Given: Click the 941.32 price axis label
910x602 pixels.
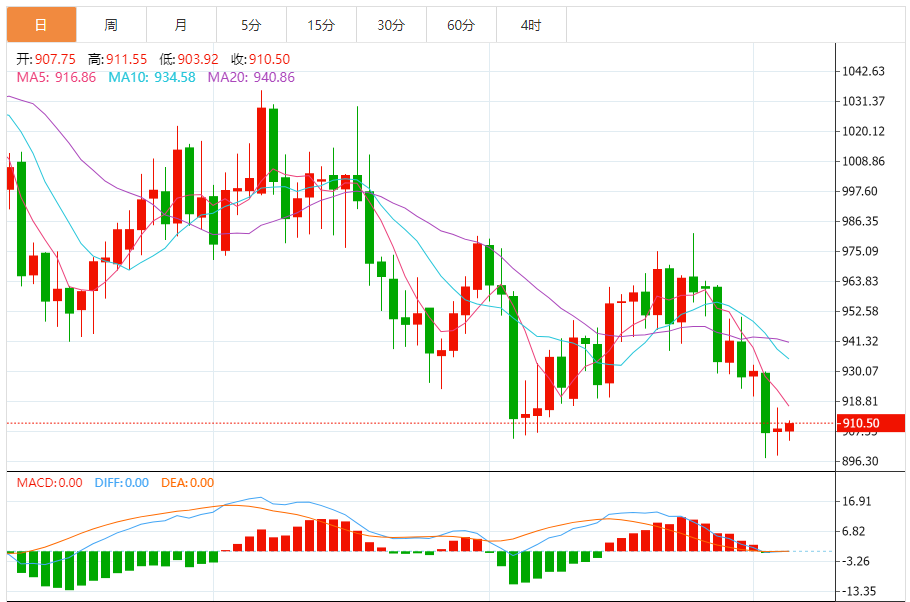Looking at the screenshot, I should (860, 341).
